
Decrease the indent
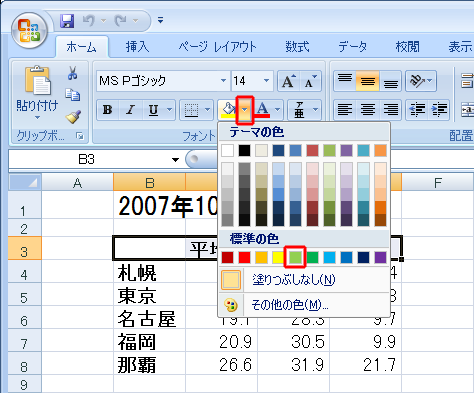pos(417,110)
